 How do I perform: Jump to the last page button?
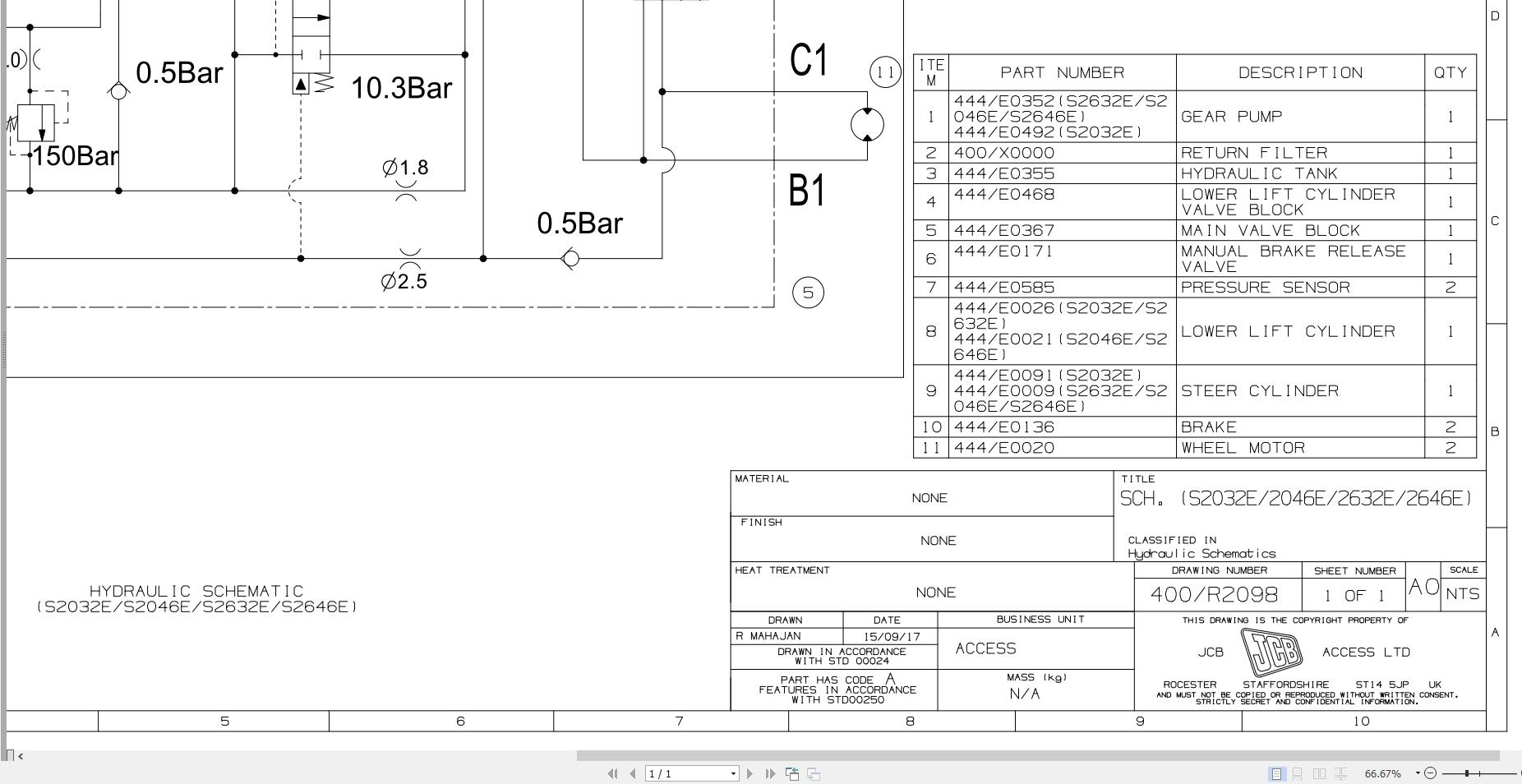(x=770, y=773)
